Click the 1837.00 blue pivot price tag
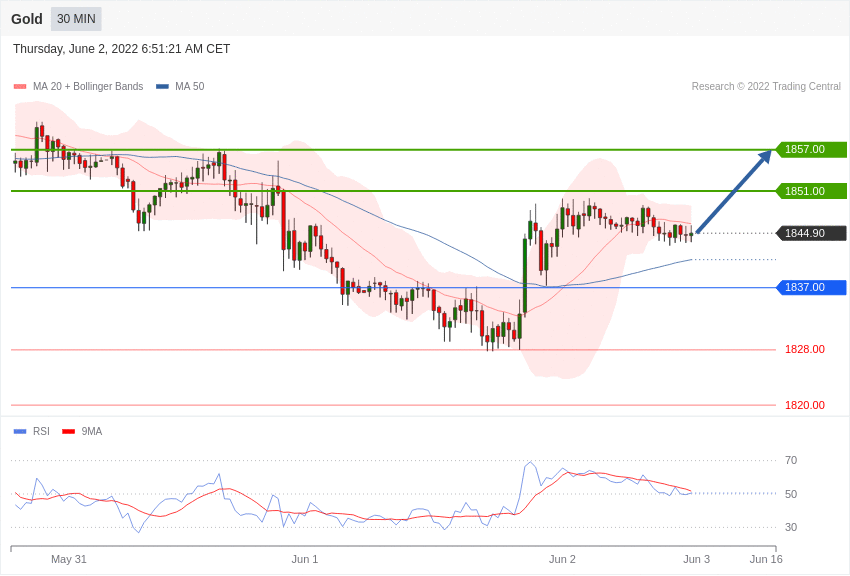 811,287
